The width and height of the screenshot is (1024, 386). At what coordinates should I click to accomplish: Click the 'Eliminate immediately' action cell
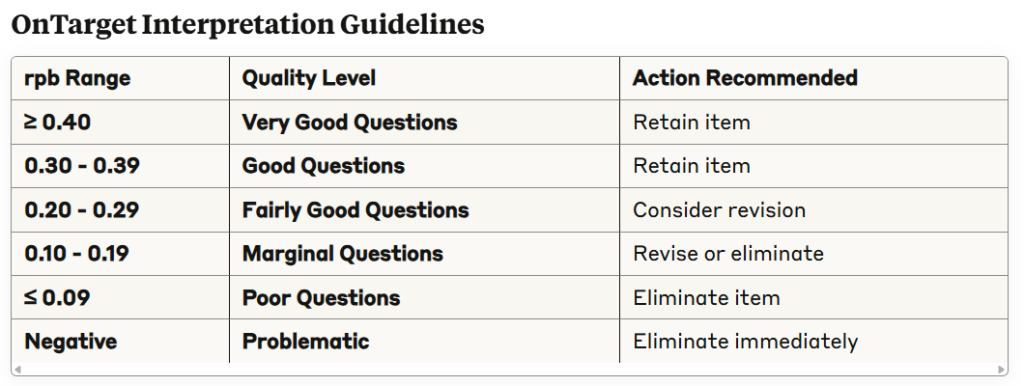tap(814, 341)
